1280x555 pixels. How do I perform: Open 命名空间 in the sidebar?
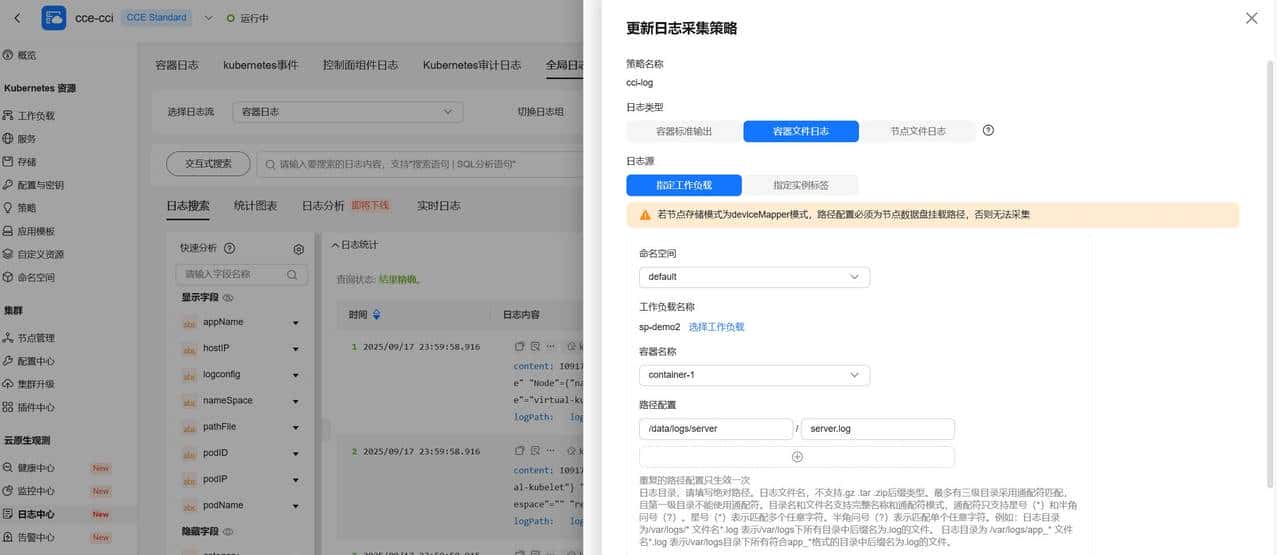36,278
